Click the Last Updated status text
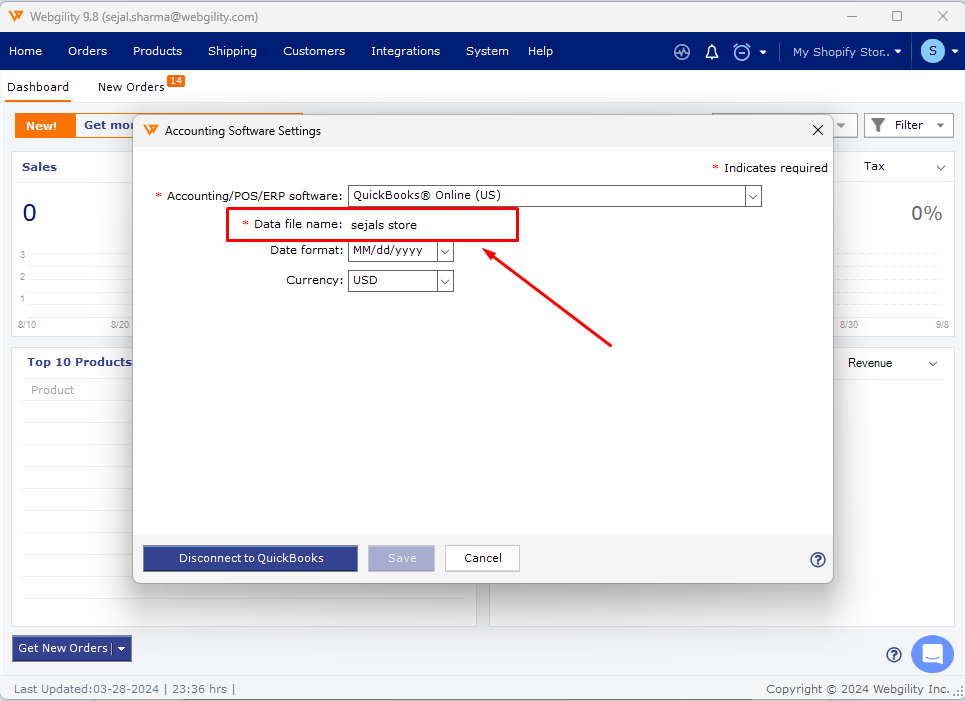 point(124,689)
